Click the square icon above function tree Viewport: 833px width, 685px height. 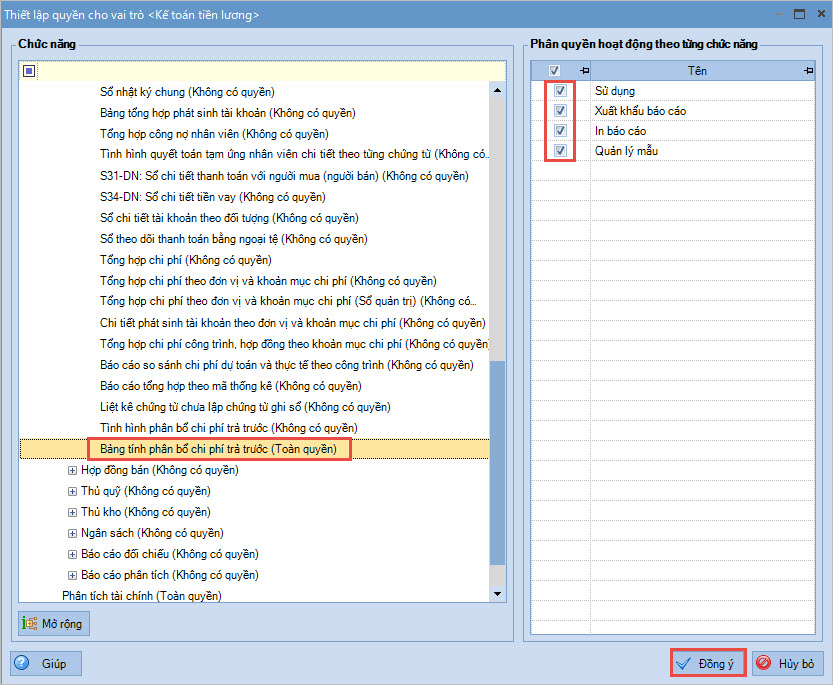(29, 71)
